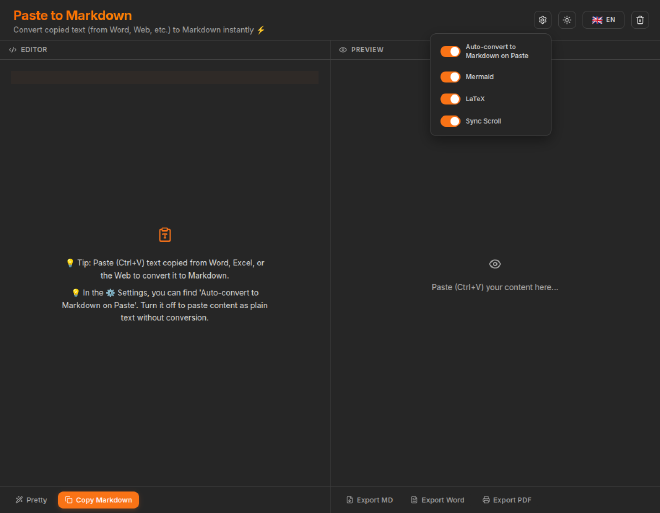Image resolution: width=660 pixels, height=513 pixels.
Task: Click Export PDF
Action: click(x=507, y=500)
